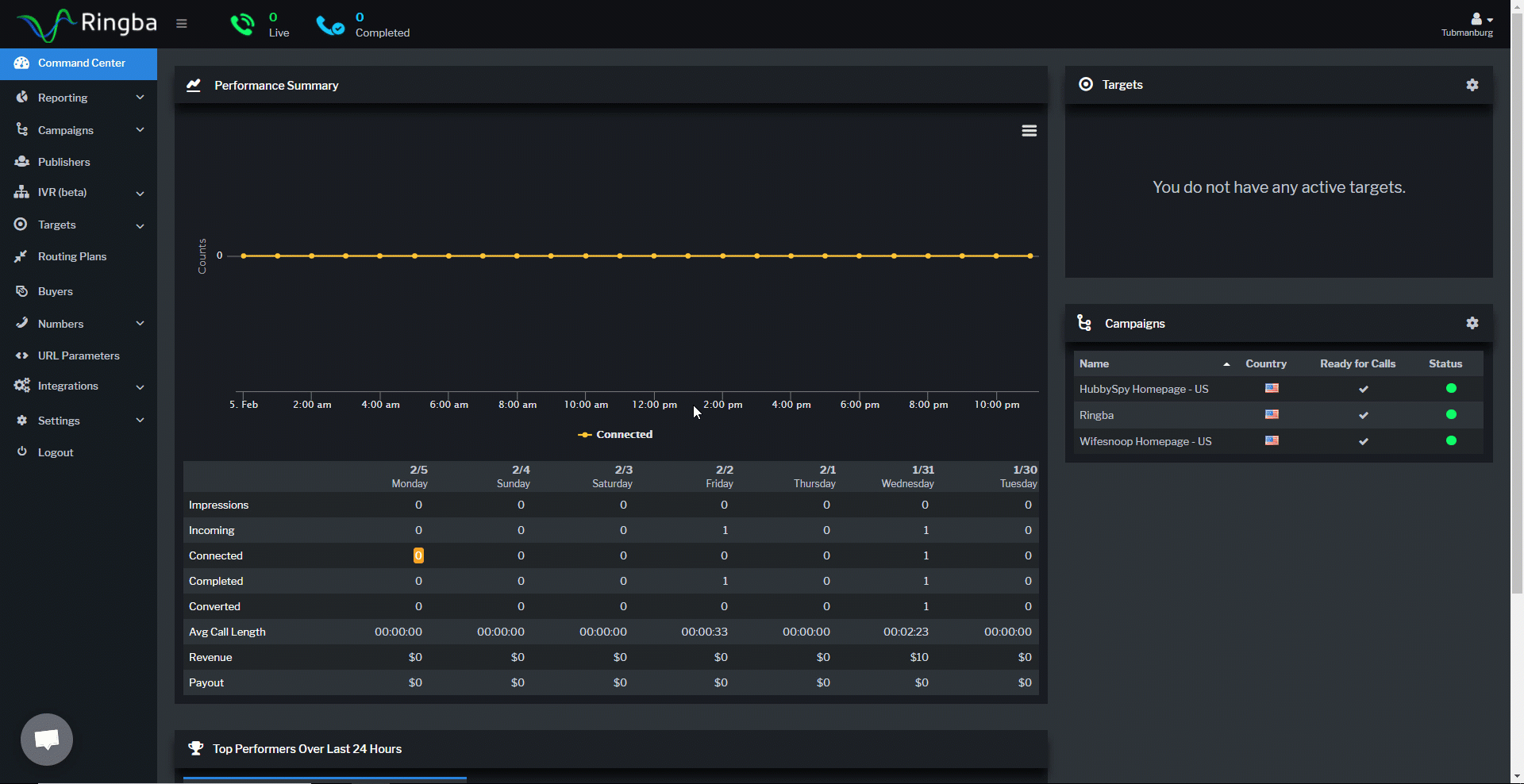Click the Logout power icon

(x=21, y=452)
